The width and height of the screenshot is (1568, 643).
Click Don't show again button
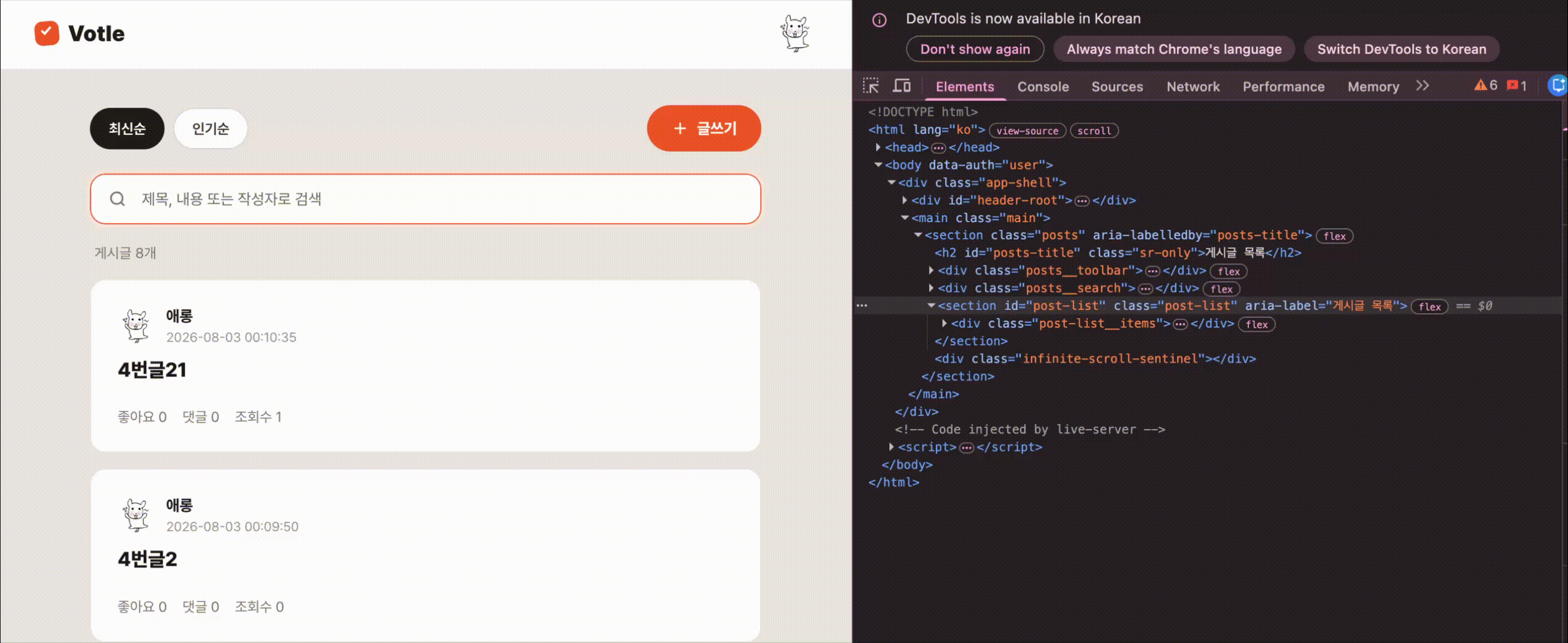[975, 49]
